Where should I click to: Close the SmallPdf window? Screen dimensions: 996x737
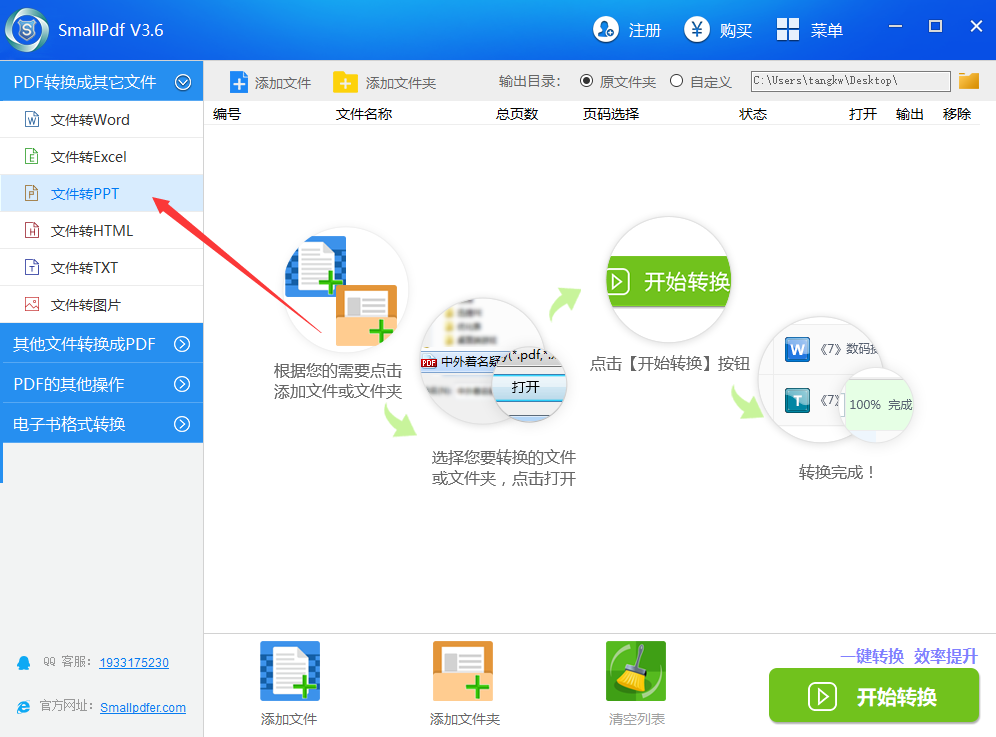pyautogui.click(x=976, y=26)
